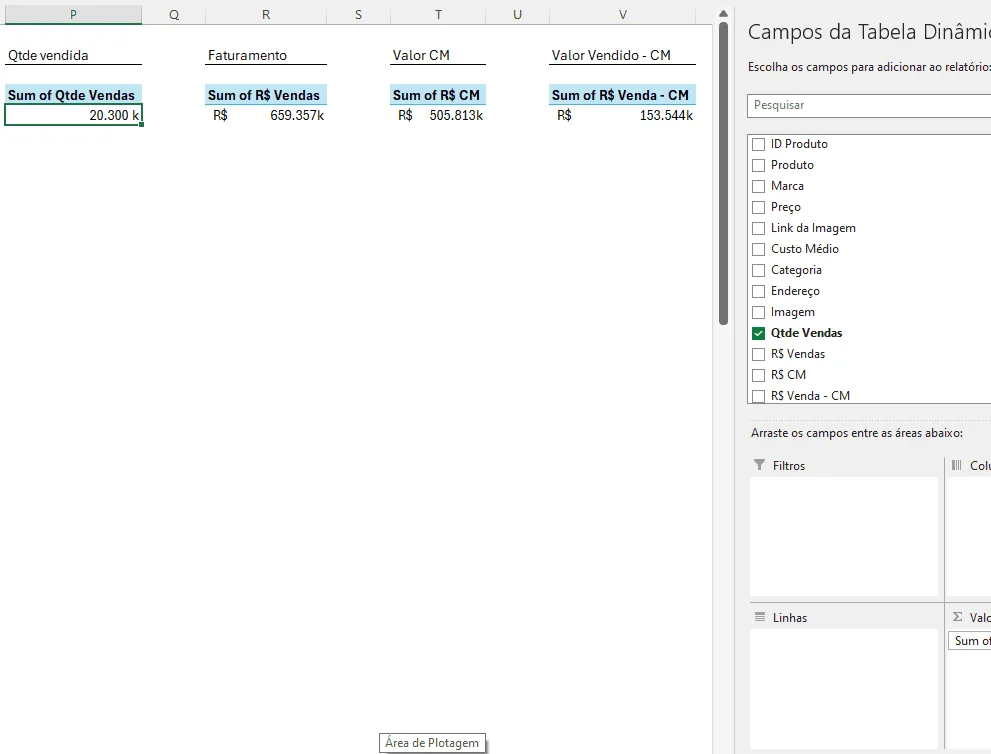
Task: Click the vertical sheet scrollbar thumb
Action: 724,173
